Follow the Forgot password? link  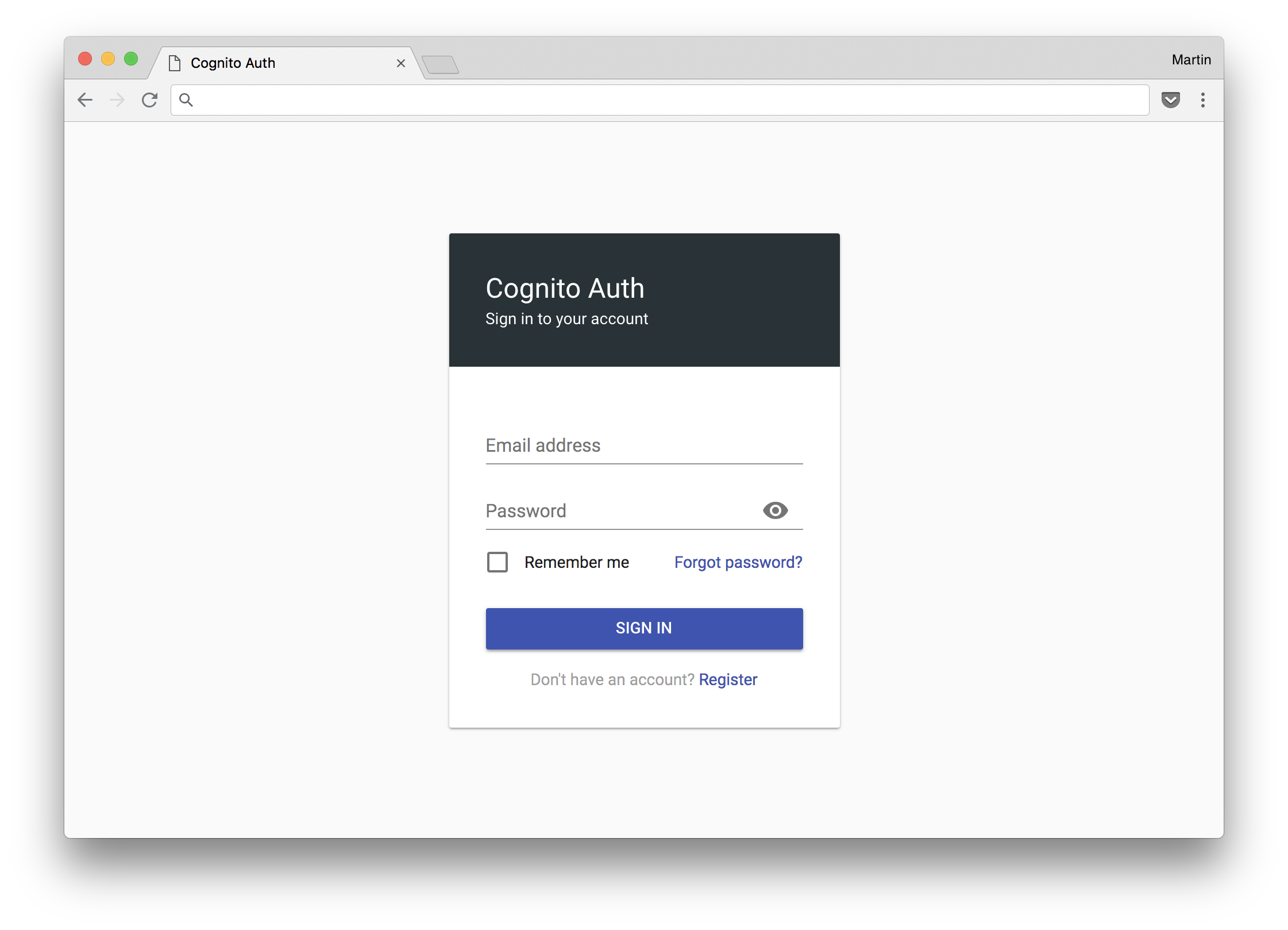[738, 562]
